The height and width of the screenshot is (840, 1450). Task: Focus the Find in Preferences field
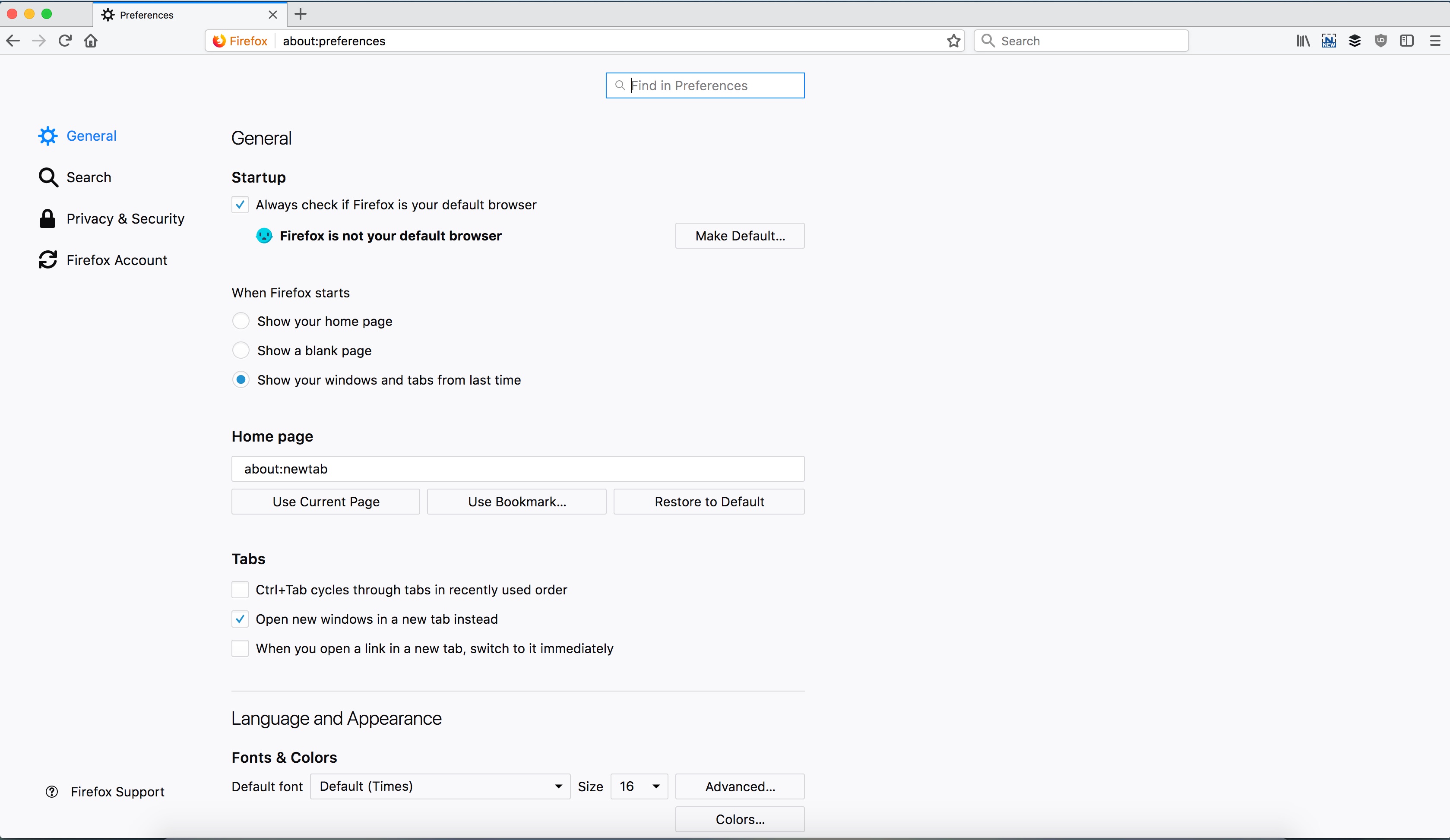coord(705,86)
